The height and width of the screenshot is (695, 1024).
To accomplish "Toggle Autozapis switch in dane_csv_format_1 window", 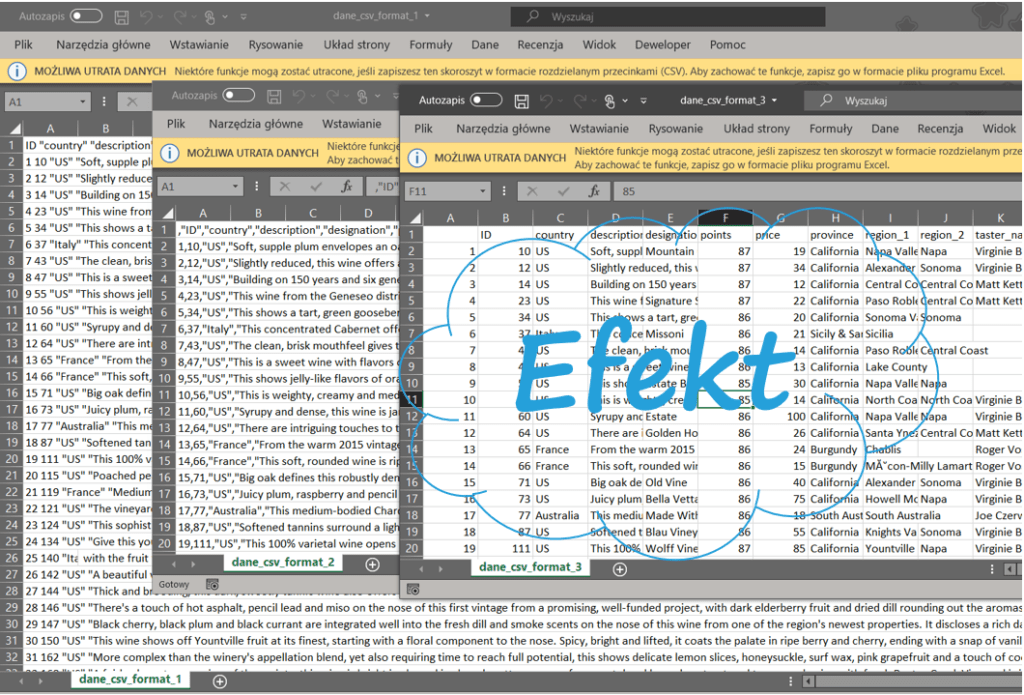I will point(85,17).
